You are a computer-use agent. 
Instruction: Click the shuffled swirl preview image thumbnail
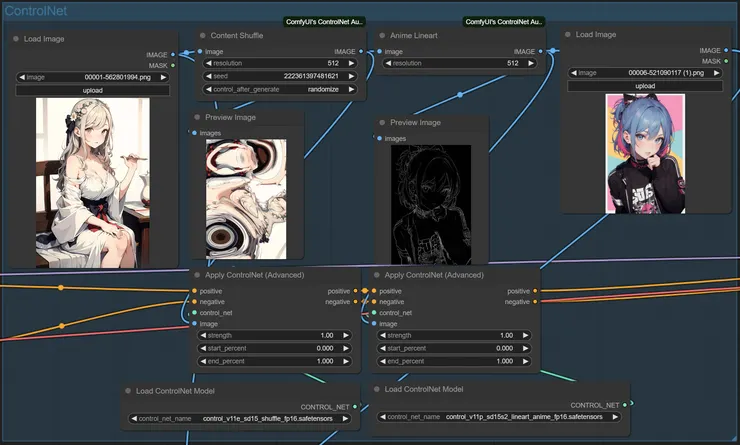[246, 198]
